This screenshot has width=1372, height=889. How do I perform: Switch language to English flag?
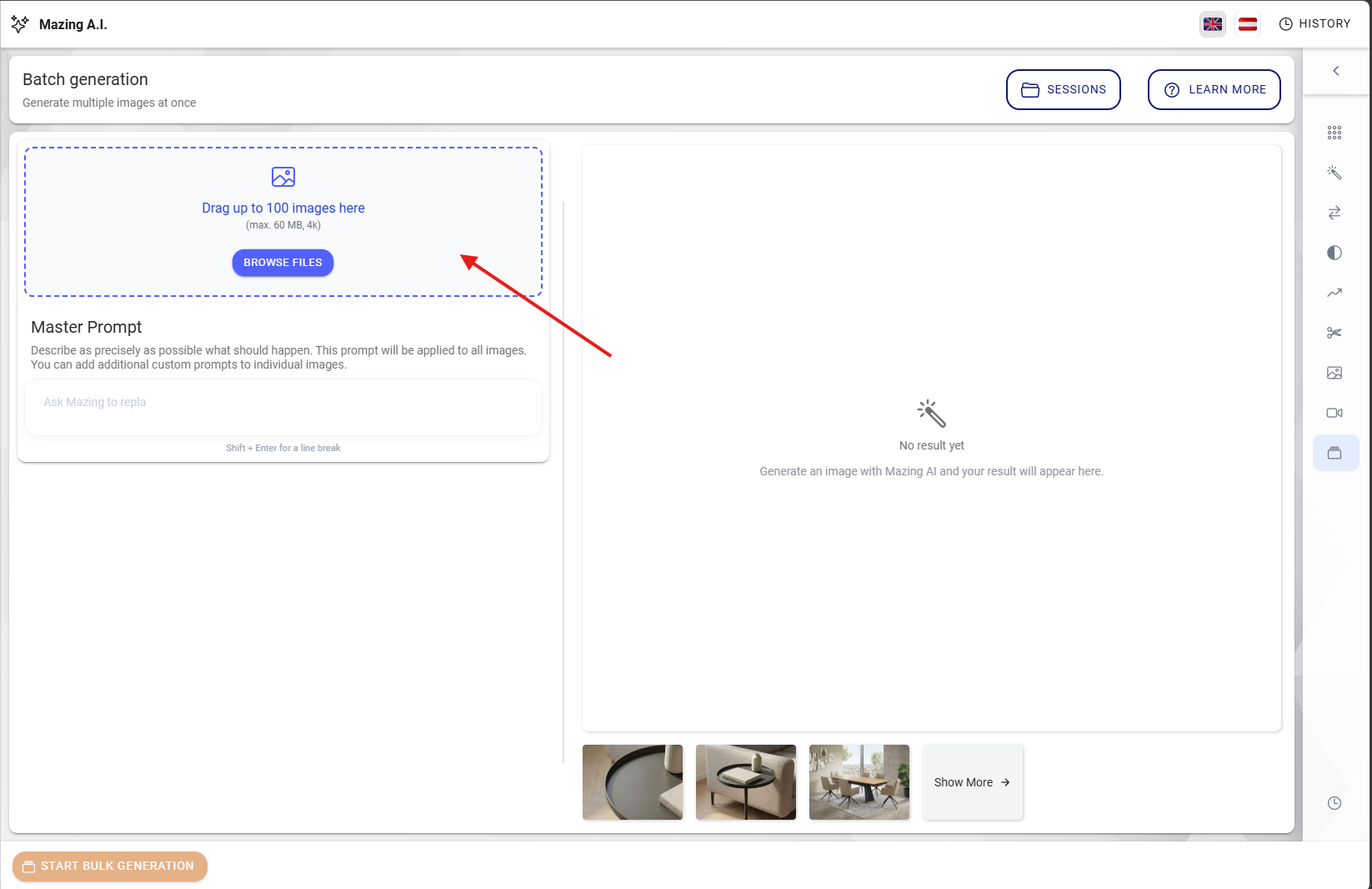(1213, 24)
